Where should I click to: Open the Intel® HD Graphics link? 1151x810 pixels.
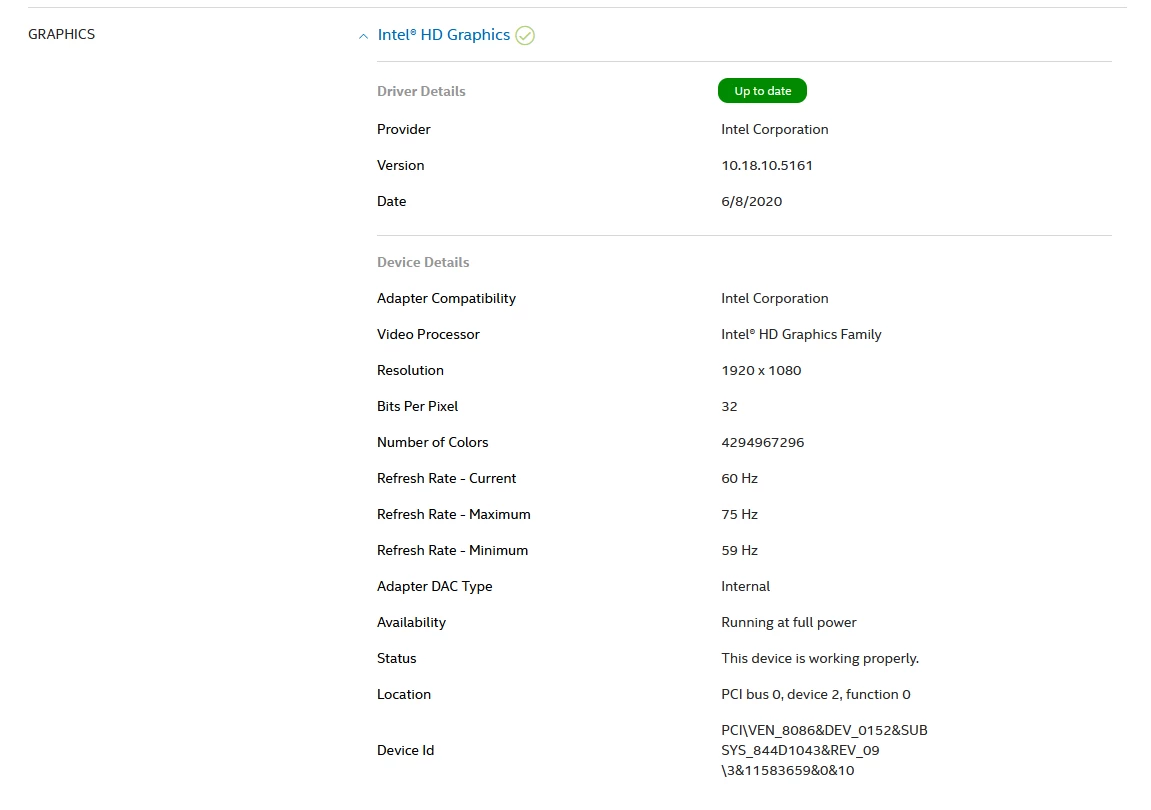(443, 35)
